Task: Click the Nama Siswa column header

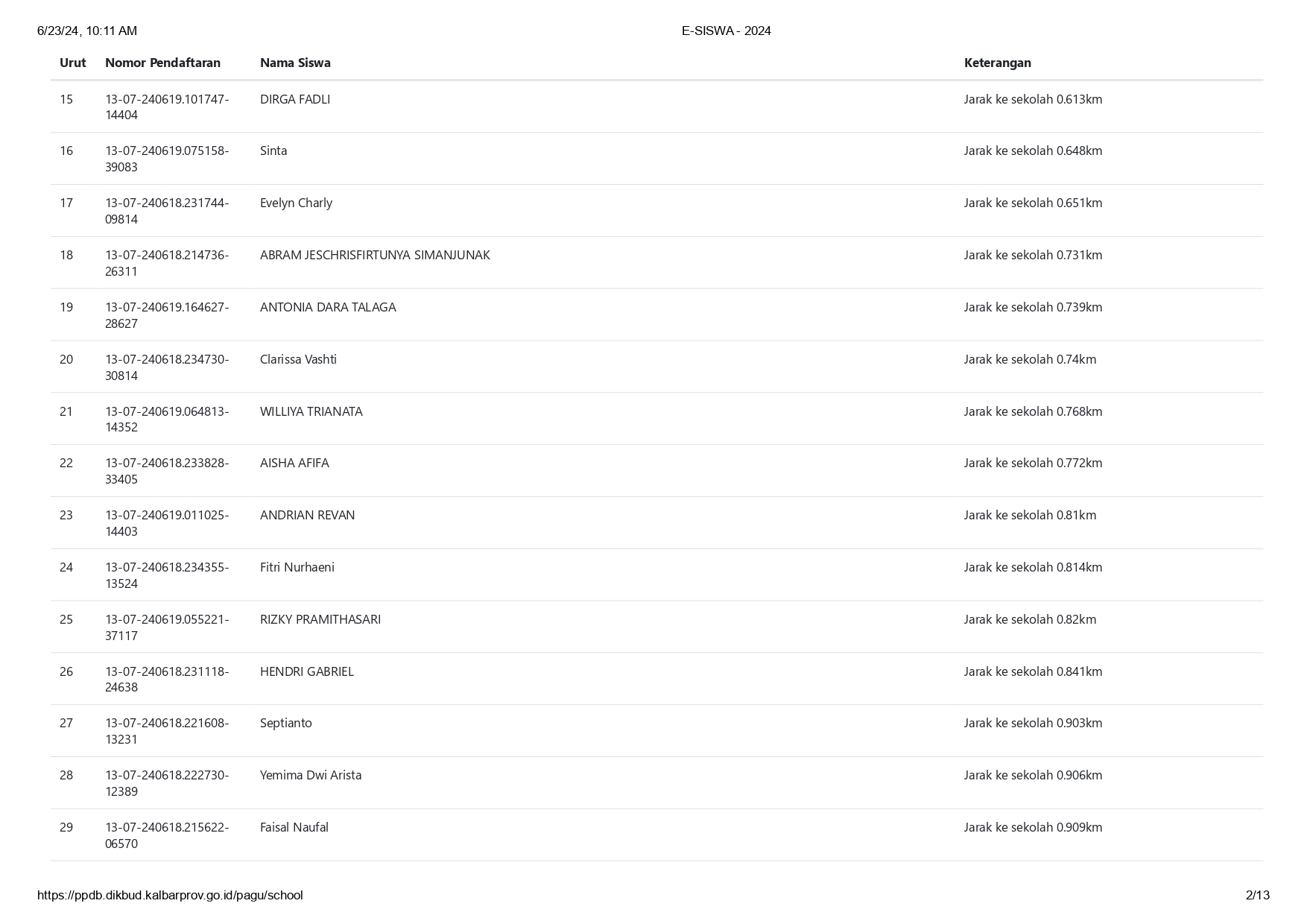Action: [295, 63]
